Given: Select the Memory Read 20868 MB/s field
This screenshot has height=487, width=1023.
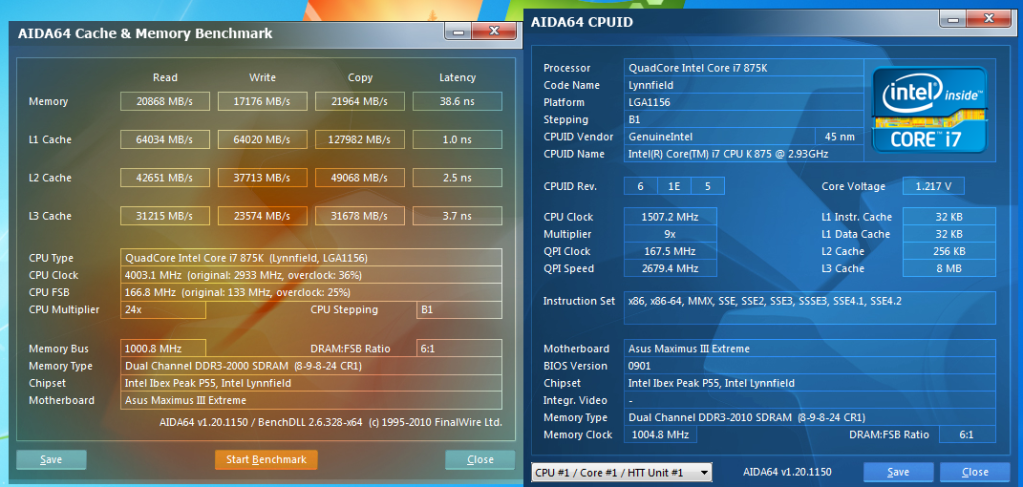Looking at the screenshot, I should (164, 102).
